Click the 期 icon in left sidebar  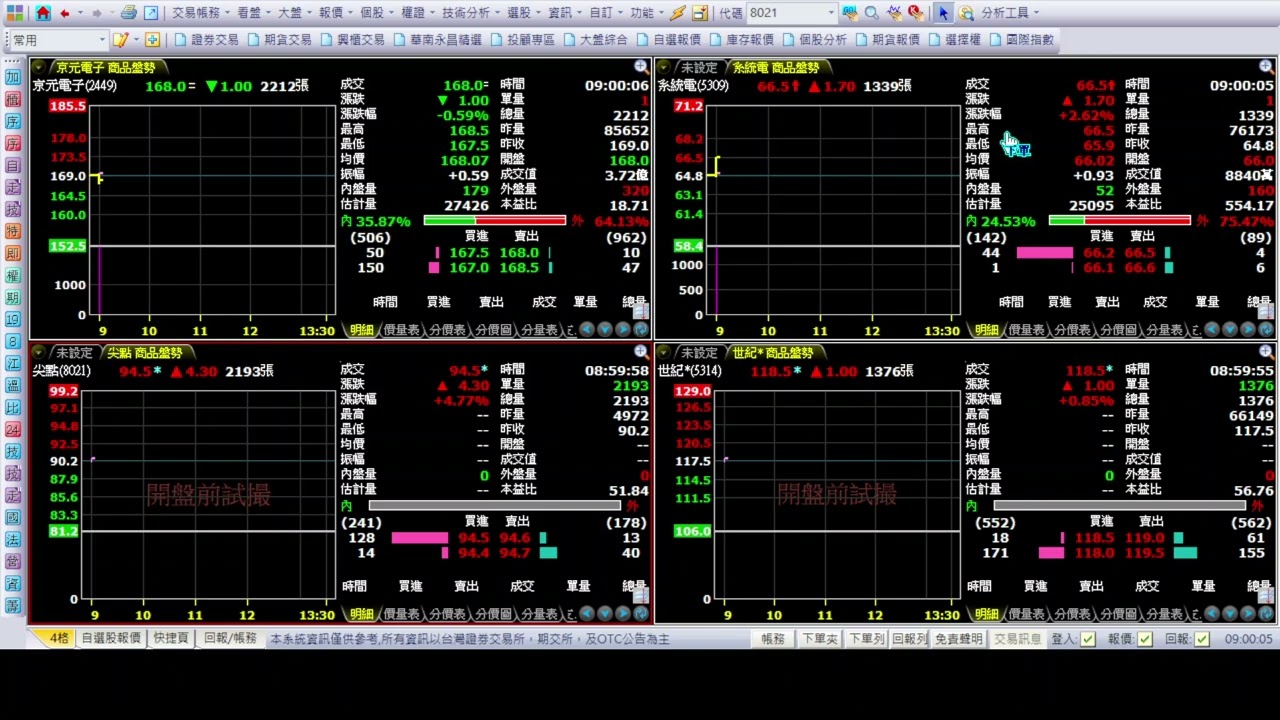point(13,297)
